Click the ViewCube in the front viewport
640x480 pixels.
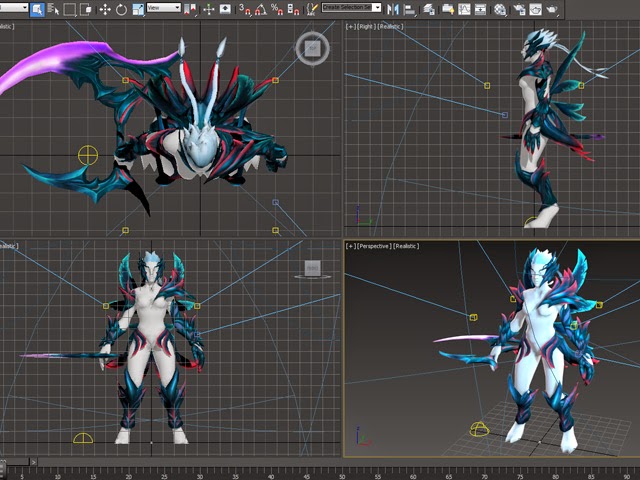point(312,268)
